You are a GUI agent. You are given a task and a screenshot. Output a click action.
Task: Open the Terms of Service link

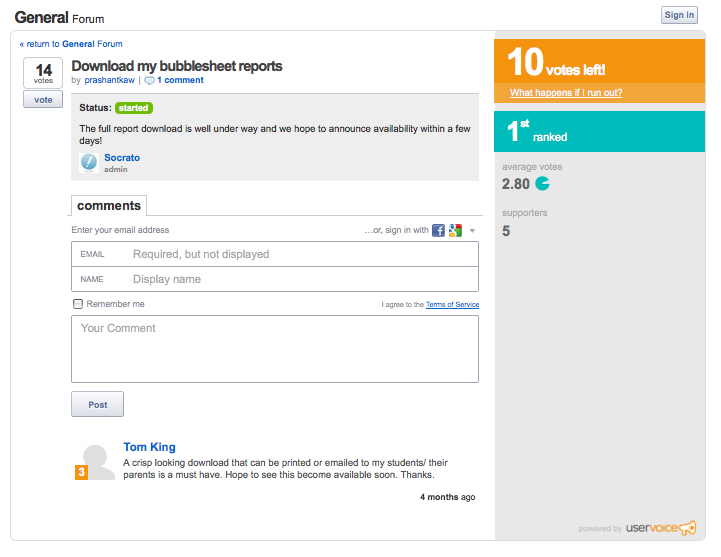(452, 304)
